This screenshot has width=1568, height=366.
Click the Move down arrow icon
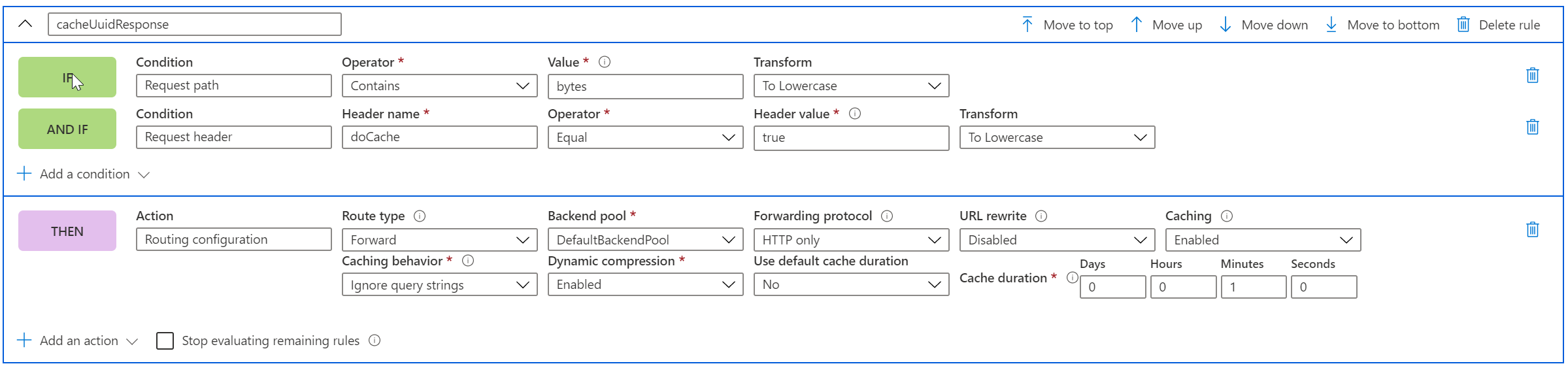click(1226, 25)
